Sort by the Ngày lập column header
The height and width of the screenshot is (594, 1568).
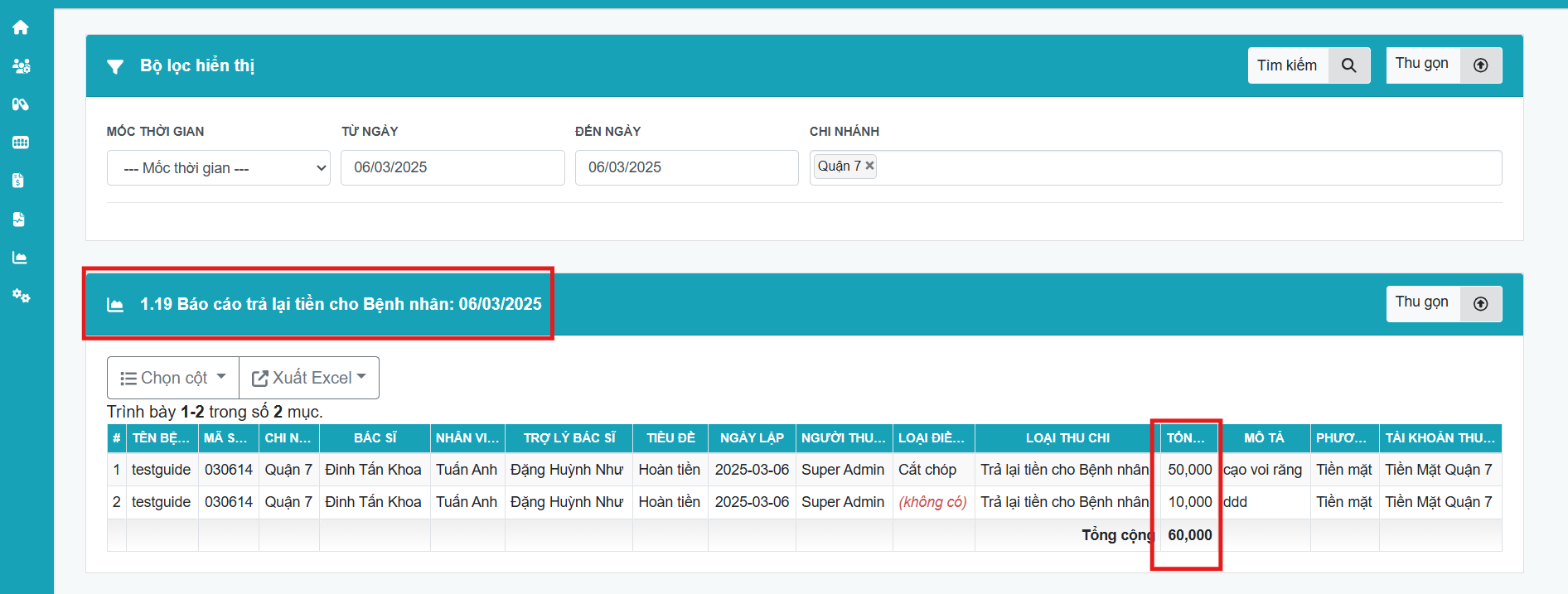tap(752, 438)
